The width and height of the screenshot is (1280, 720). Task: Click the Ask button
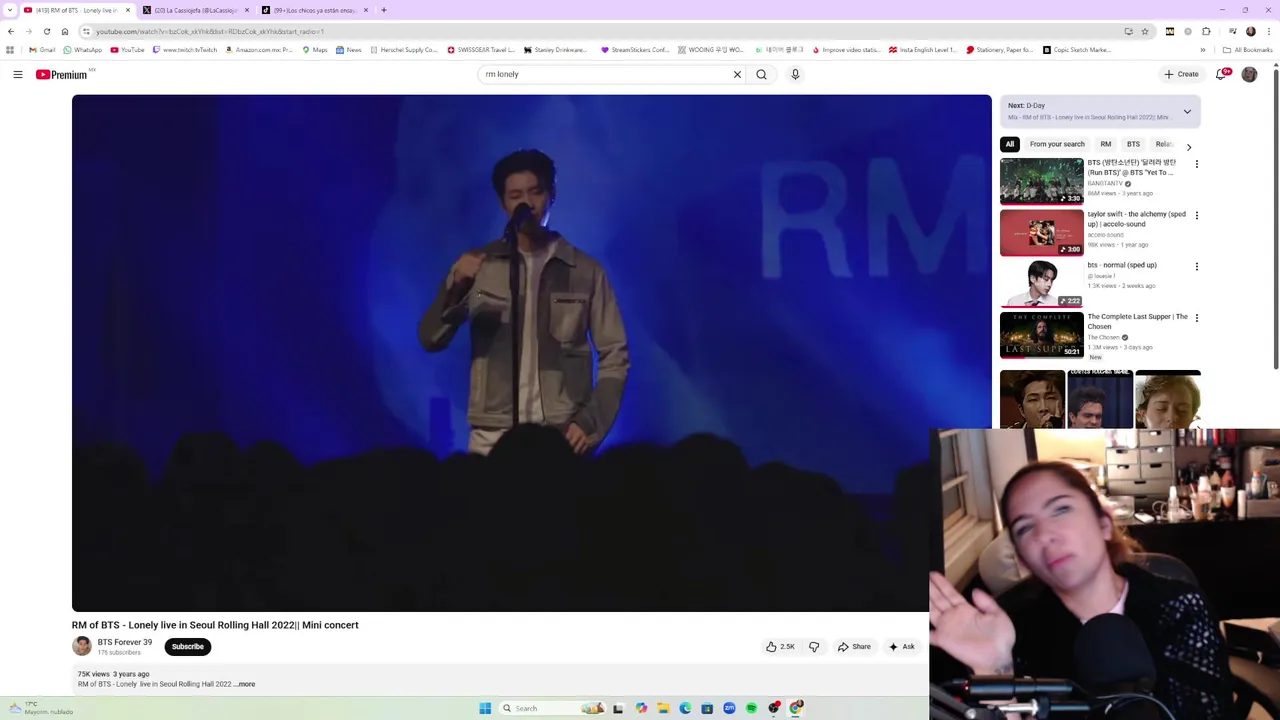[x=901, y=647]
